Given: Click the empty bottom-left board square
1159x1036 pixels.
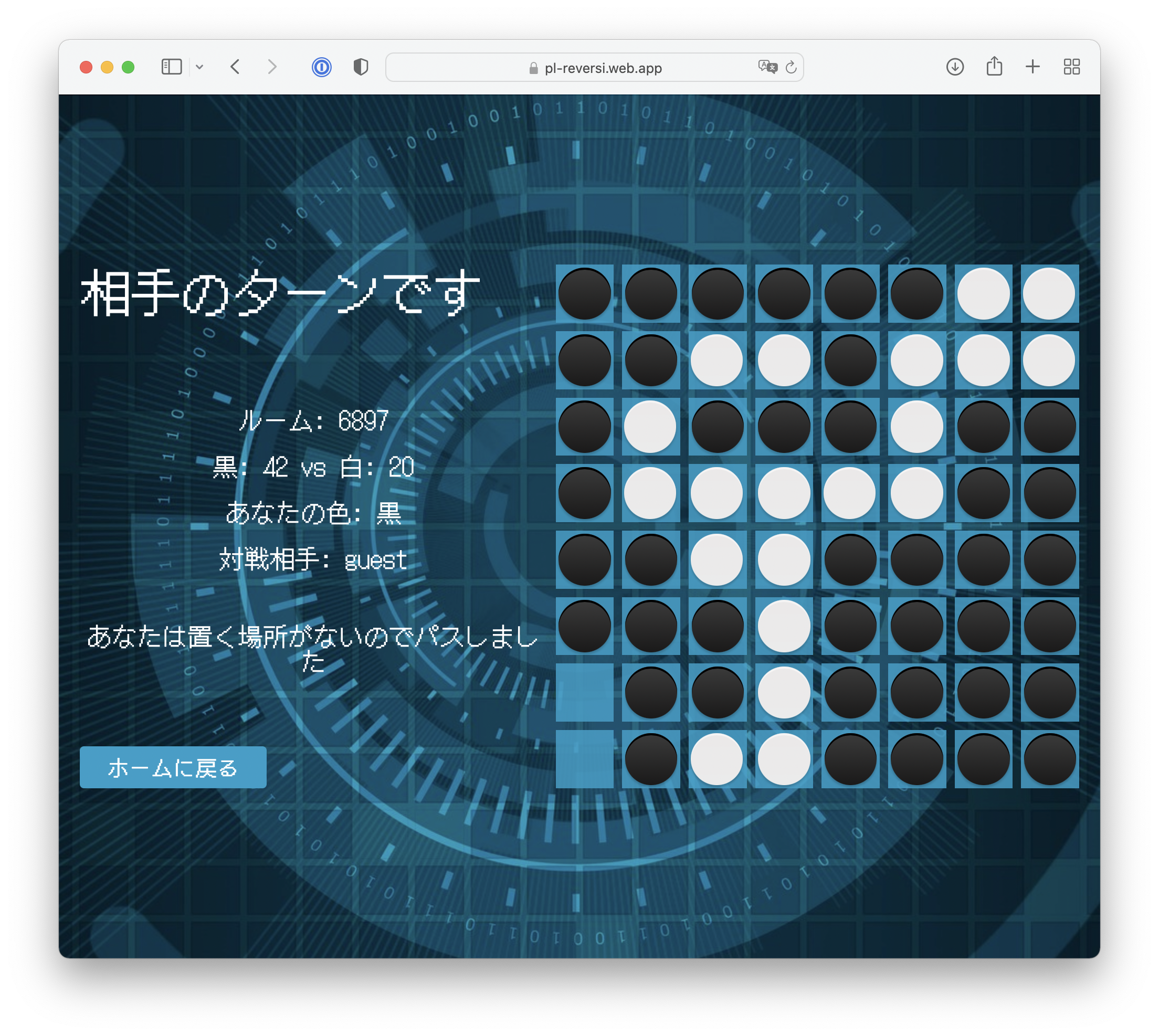Looking at the screenshot, I should [x=585, y=759].
